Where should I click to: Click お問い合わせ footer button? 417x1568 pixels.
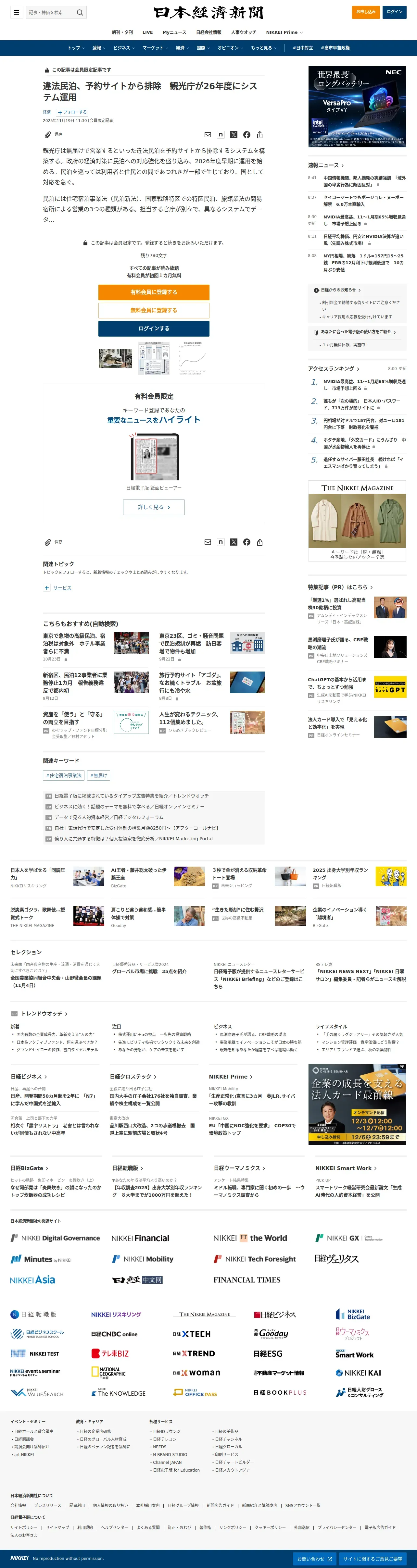pyautogui.click(x=315, y=1559)
